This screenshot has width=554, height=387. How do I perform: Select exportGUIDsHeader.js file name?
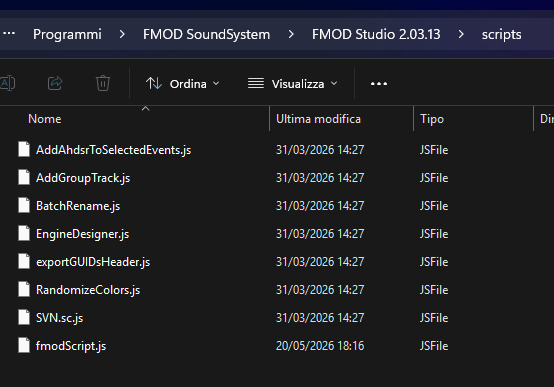(93, 262)
